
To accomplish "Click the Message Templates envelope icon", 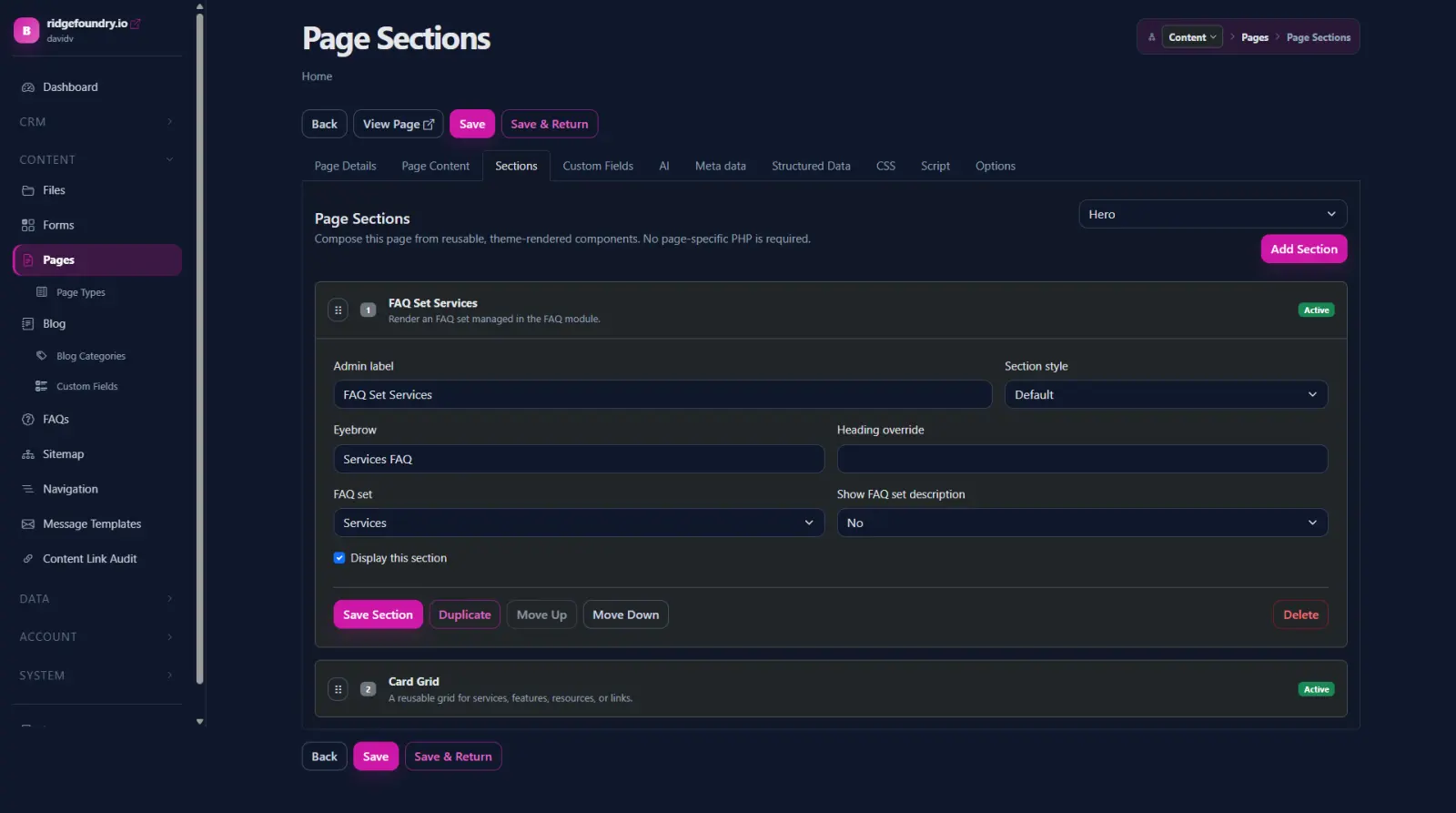I will (27, 524).
